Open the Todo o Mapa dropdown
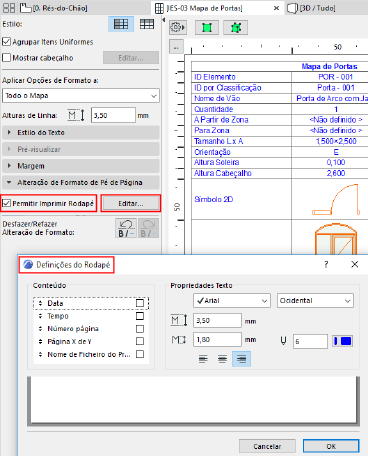 point(81,96)
